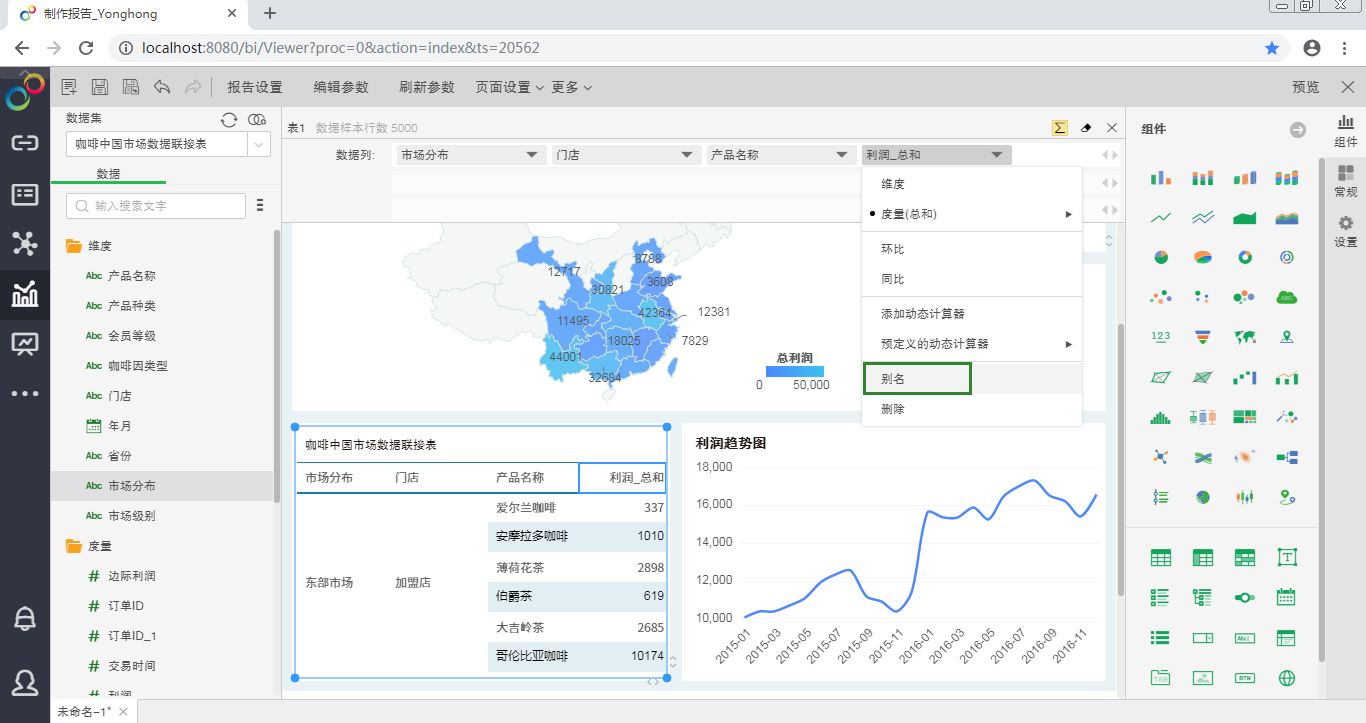Select the line chart component icon
This screenshot has width=1366, height=723.
(x=1161, y=217)
